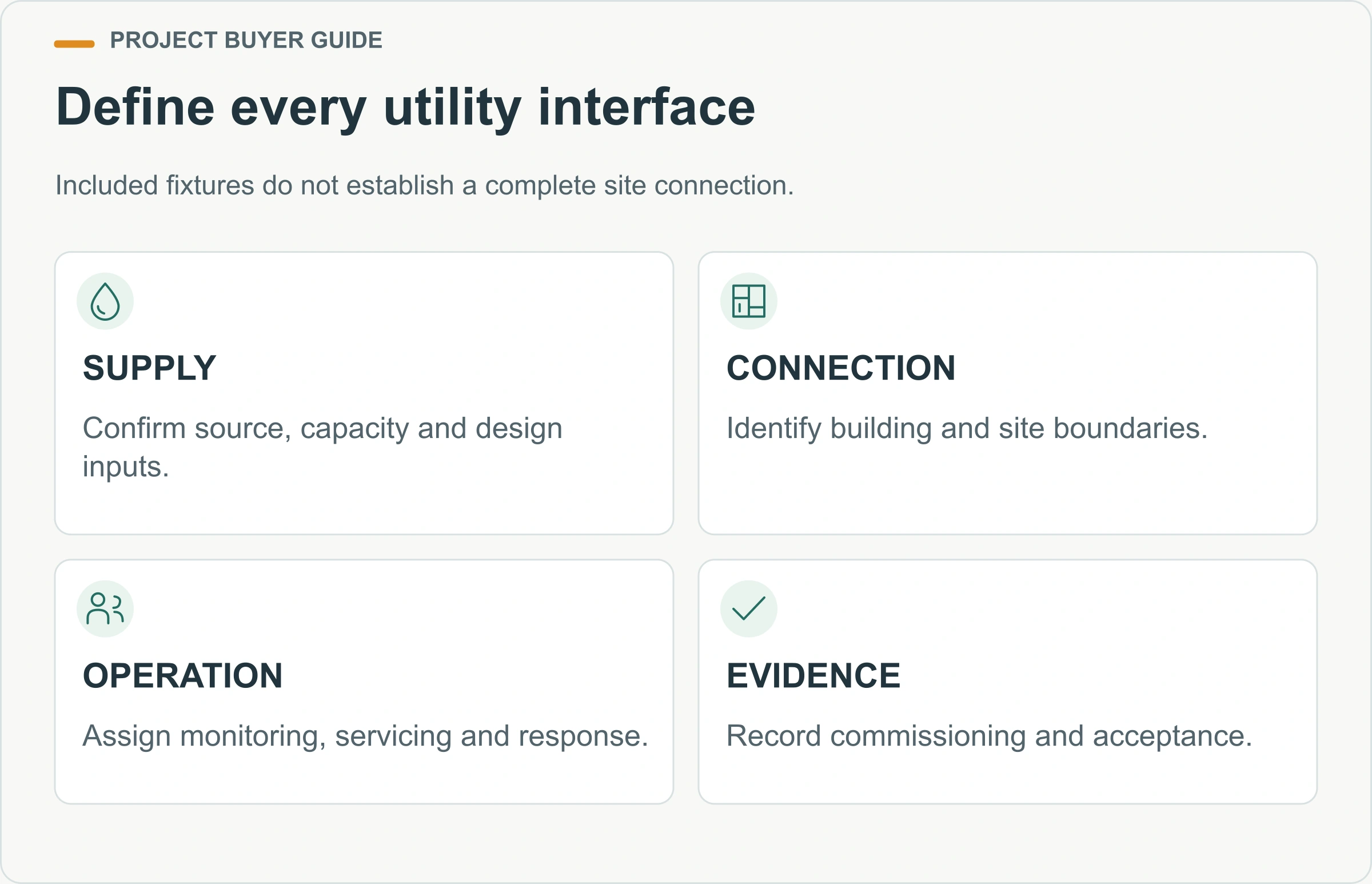Click the people icon in Operation card

click(105, 608)
